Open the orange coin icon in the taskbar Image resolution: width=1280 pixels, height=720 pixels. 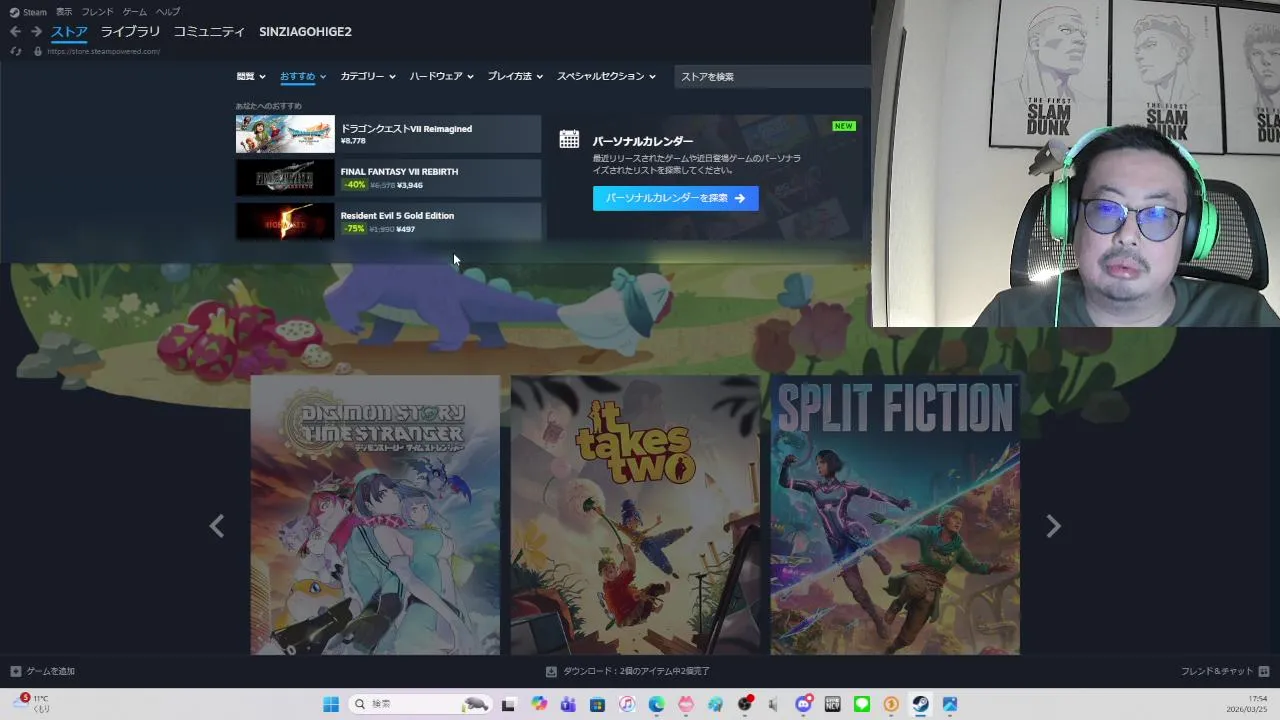coord(891,704)
